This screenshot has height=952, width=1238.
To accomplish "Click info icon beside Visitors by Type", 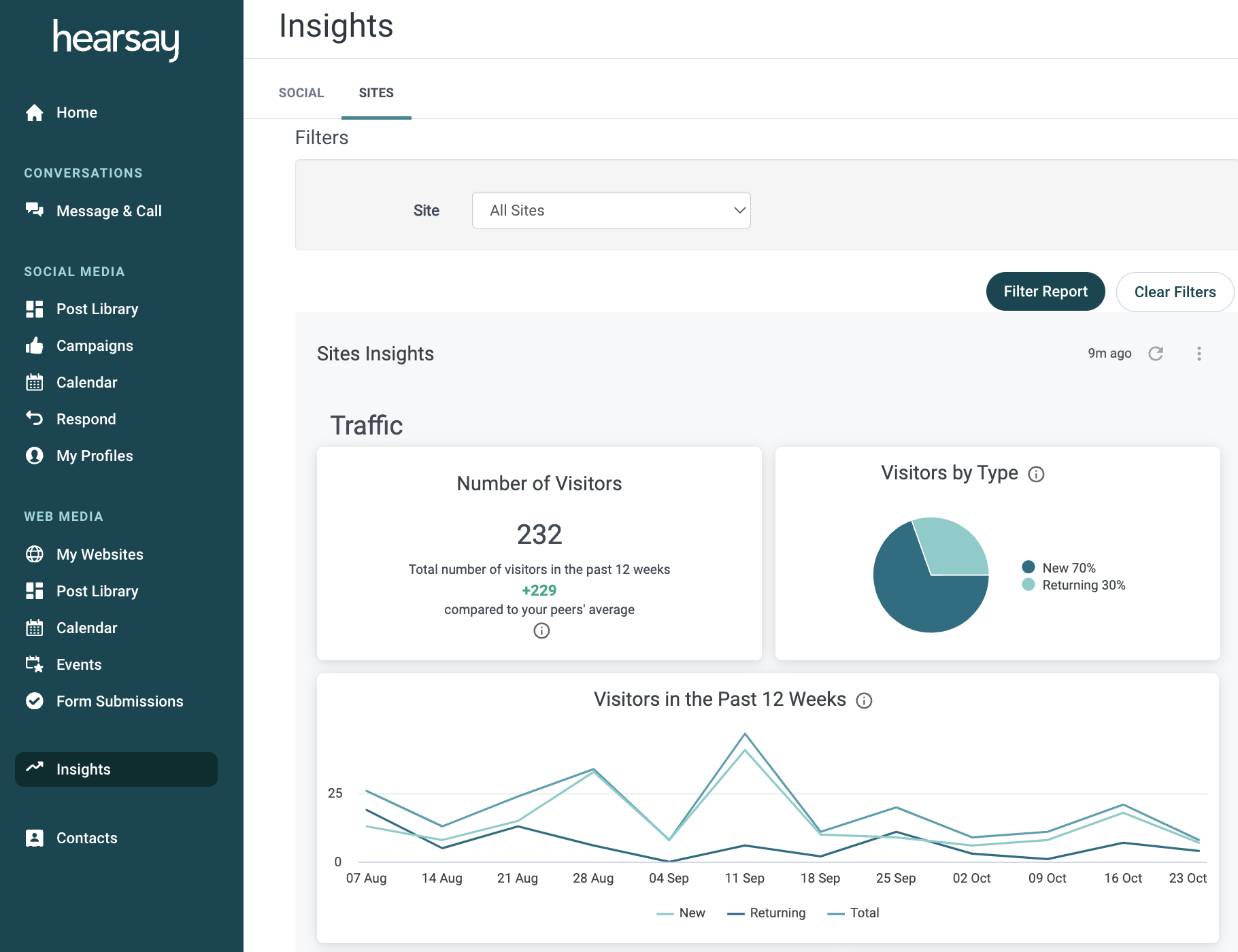I will (x=1036, y=474).
